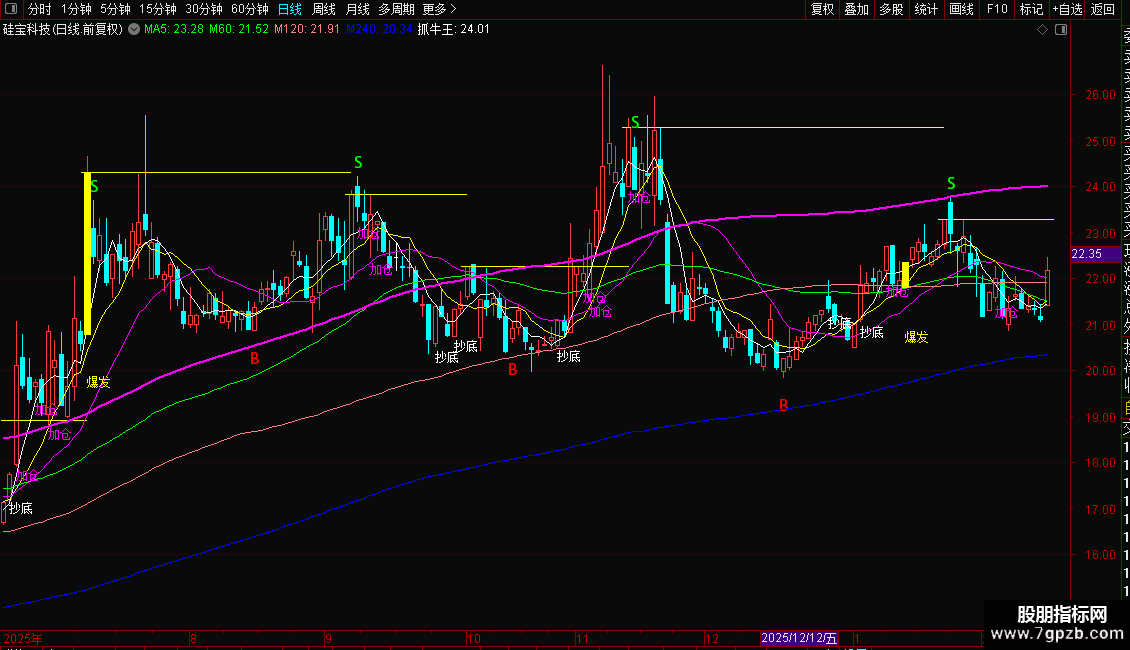Open the 统计 statistics tool
The width and height of the screenshot is (1130, 650).
(926, 9)
